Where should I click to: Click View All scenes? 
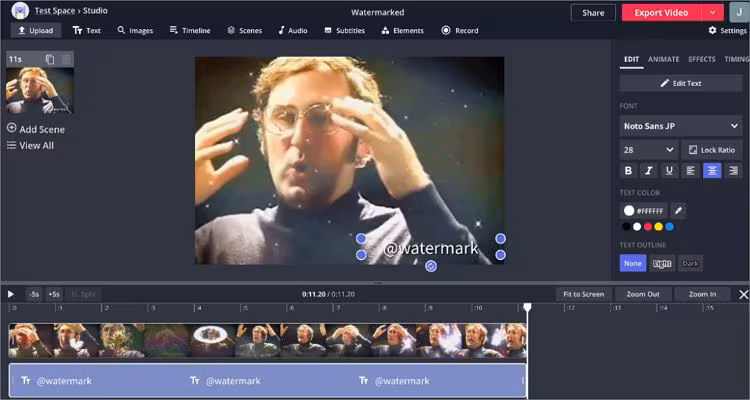[x=30, y=145]
